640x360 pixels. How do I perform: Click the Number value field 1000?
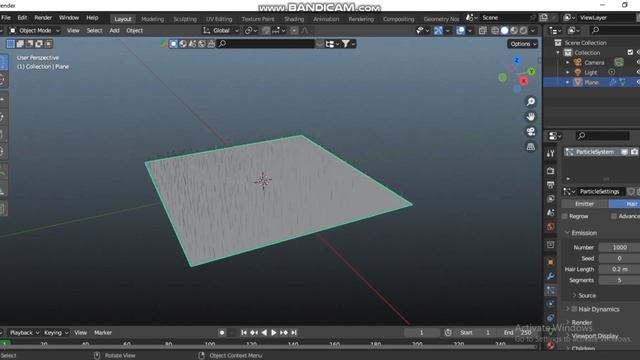(x=619, y=247)
